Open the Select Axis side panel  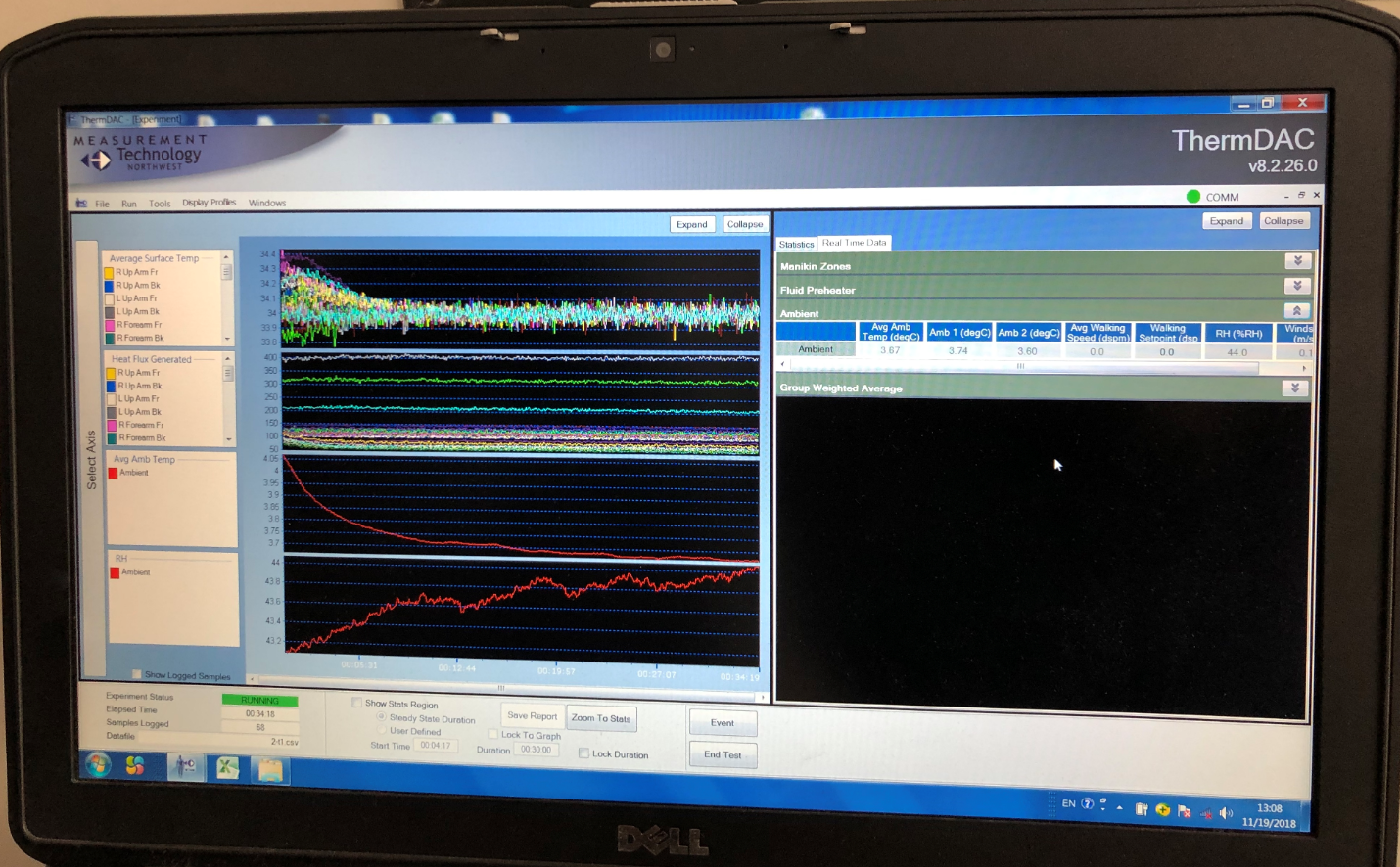click(90, 458)
